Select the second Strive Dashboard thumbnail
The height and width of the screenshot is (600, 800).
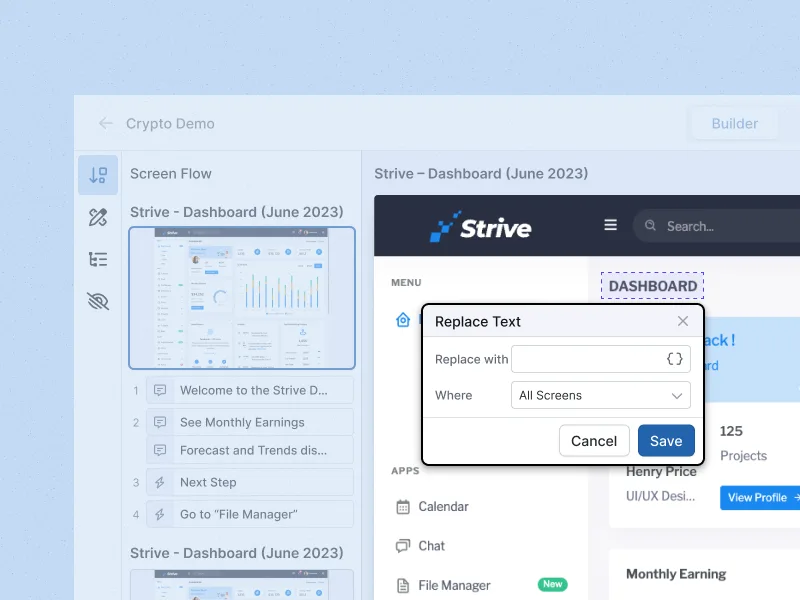pos(242,585)
